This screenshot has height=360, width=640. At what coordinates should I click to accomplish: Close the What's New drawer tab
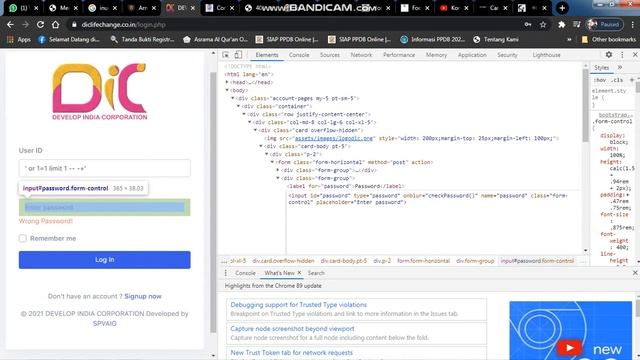click(299, 273)
